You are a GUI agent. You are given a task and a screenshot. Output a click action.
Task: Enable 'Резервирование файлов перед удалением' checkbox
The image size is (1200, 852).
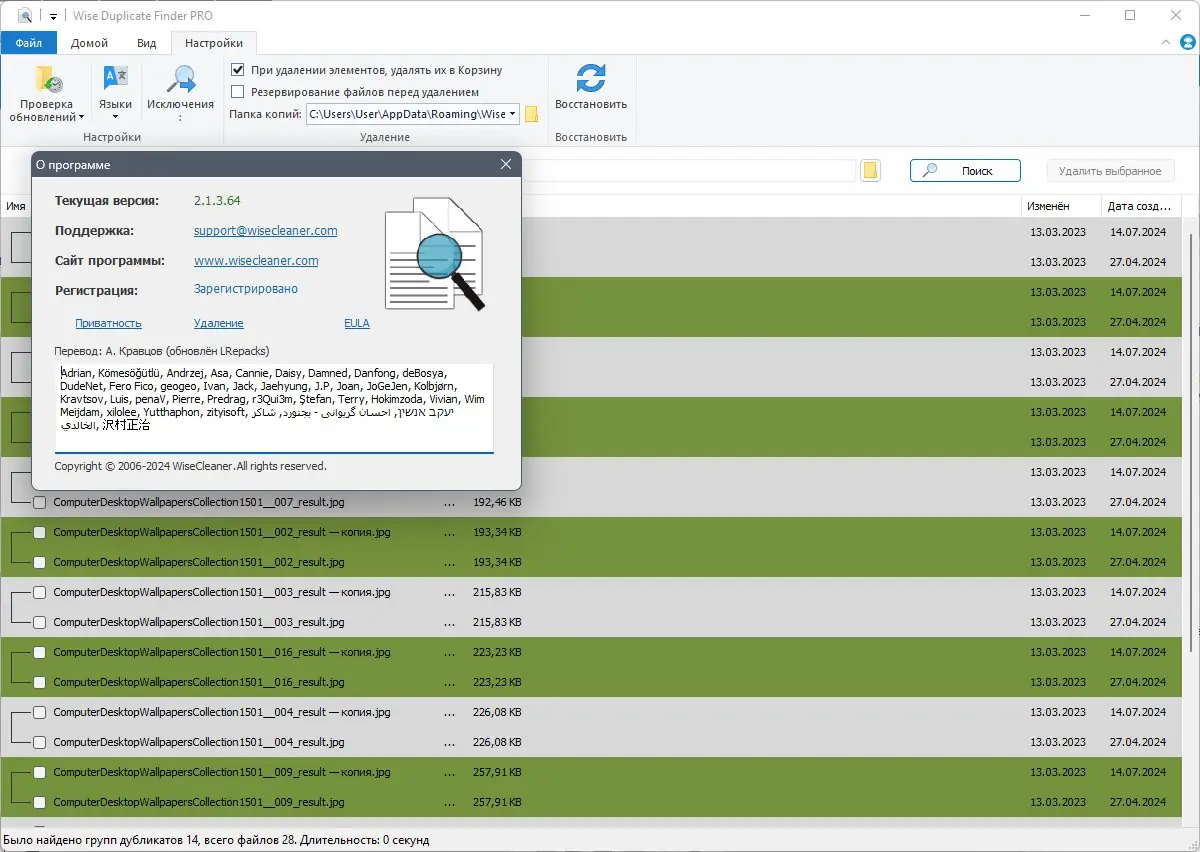238,92
